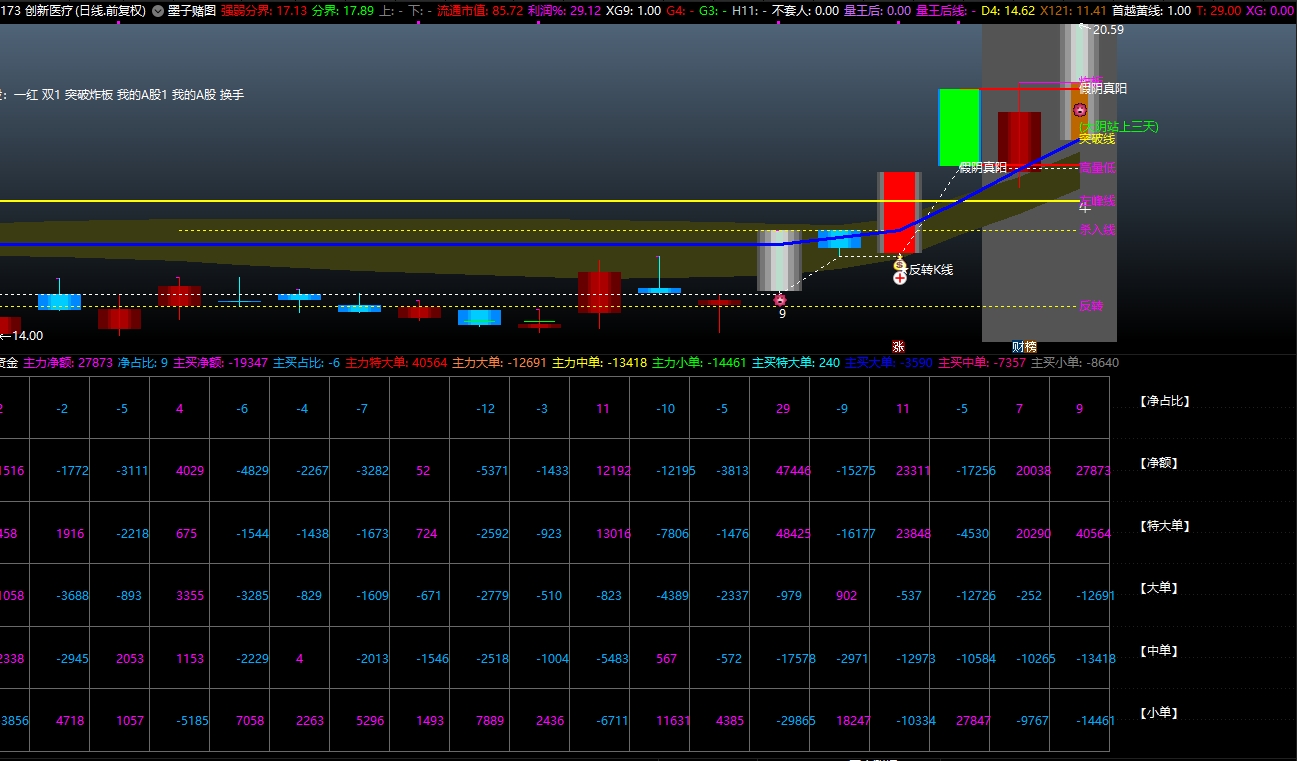Click the 墨子赌图 indicator name
Screen dimensions: 1297x761
tap(192, 11)
